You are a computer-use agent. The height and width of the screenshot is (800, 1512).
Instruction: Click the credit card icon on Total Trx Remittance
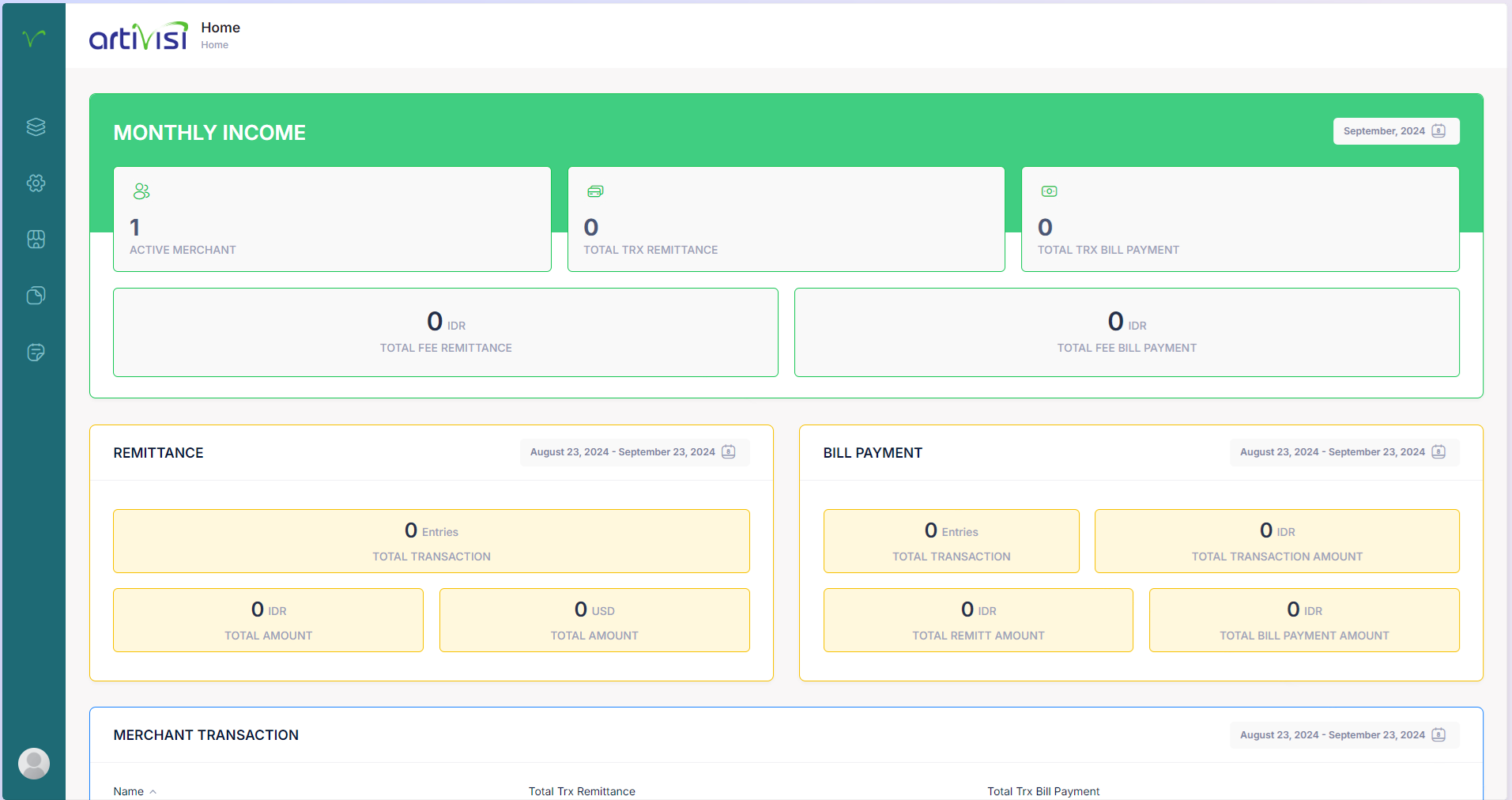tap(595, 191)
